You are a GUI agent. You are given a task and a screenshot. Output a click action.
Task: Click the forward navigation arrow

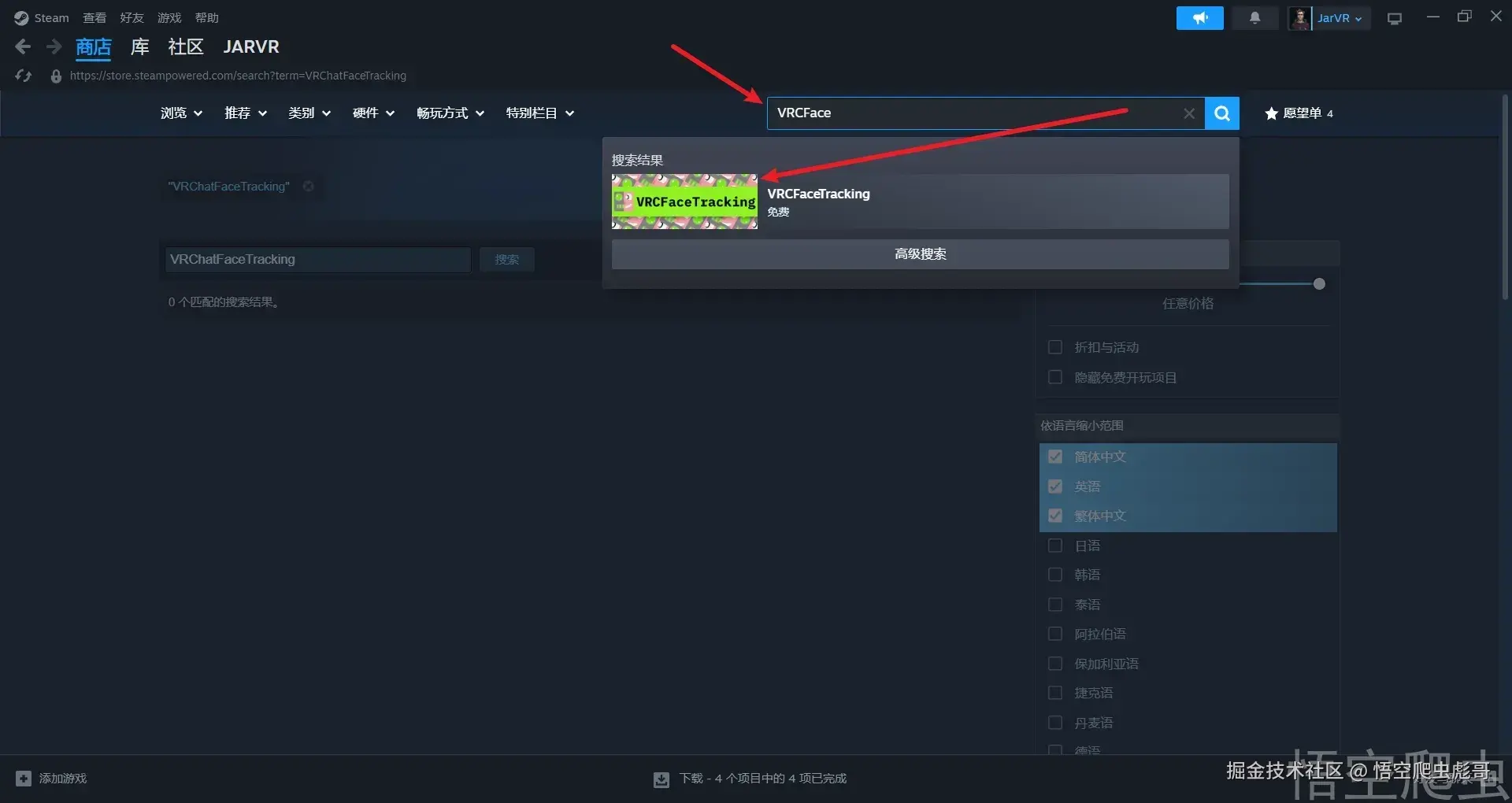coord(54,47)
